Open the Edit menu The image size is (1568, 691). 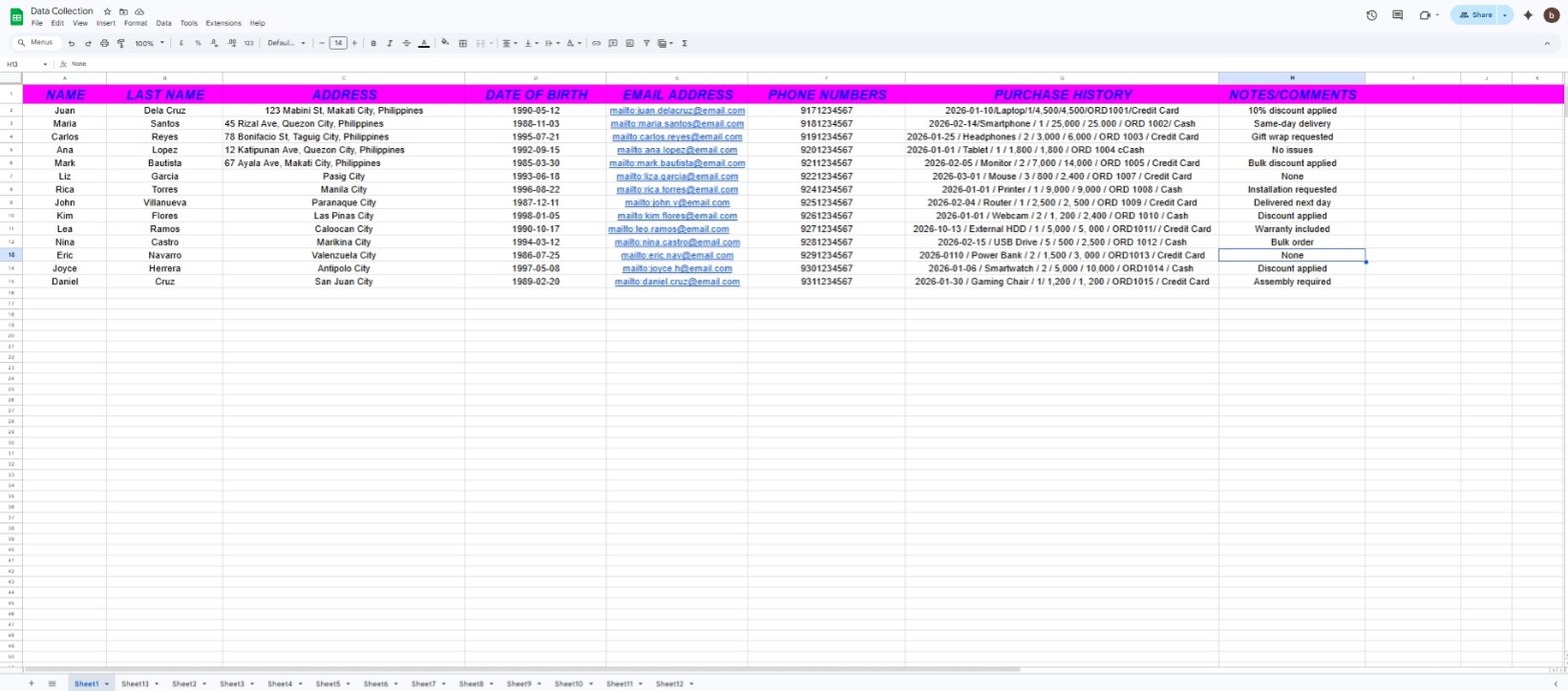(58, 23)
